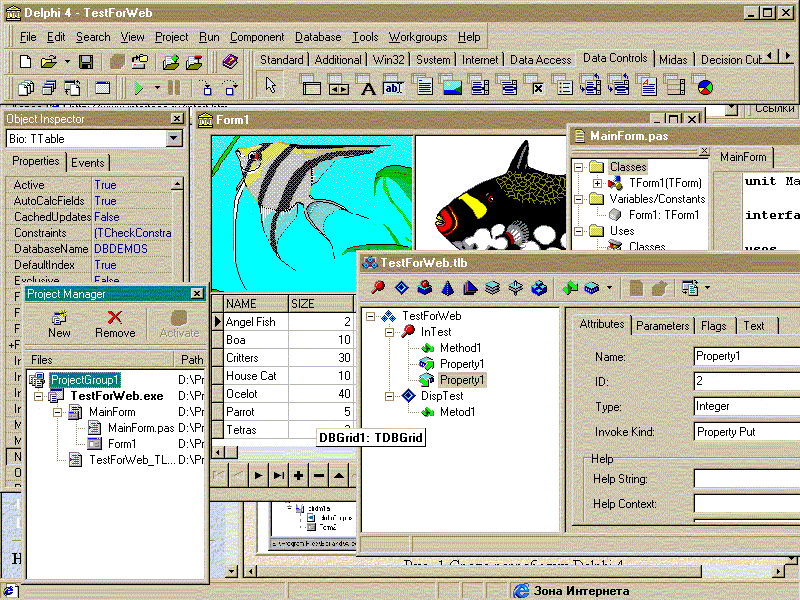Image resolution: width=800 pixels, height=600 pixels.
Task: Click the empty Help String field
Action: click(746, 479)
